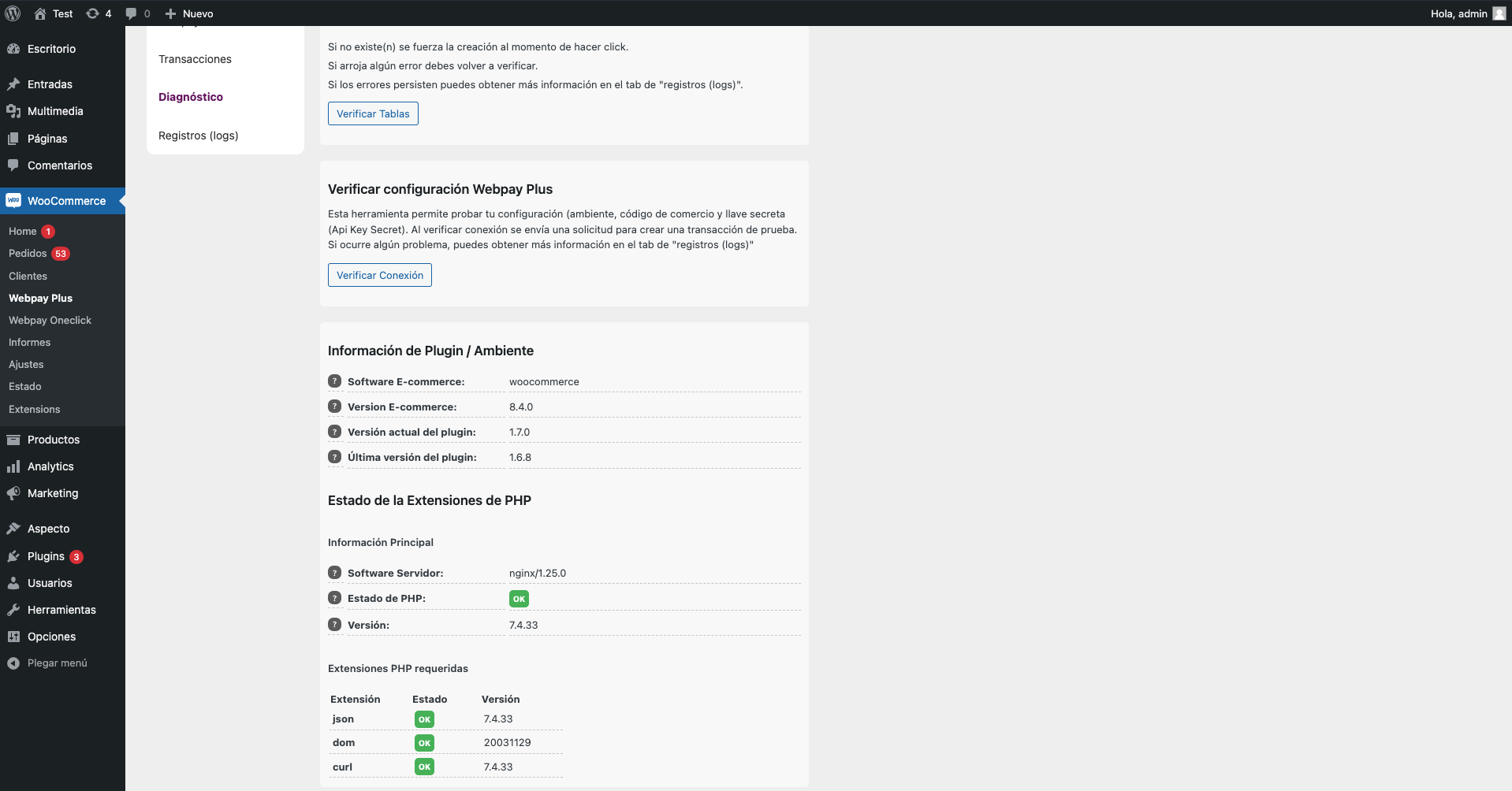Open the Extensions submenu item
Image resolution: width=1512 pixels, height=791 pixels.
34,409
